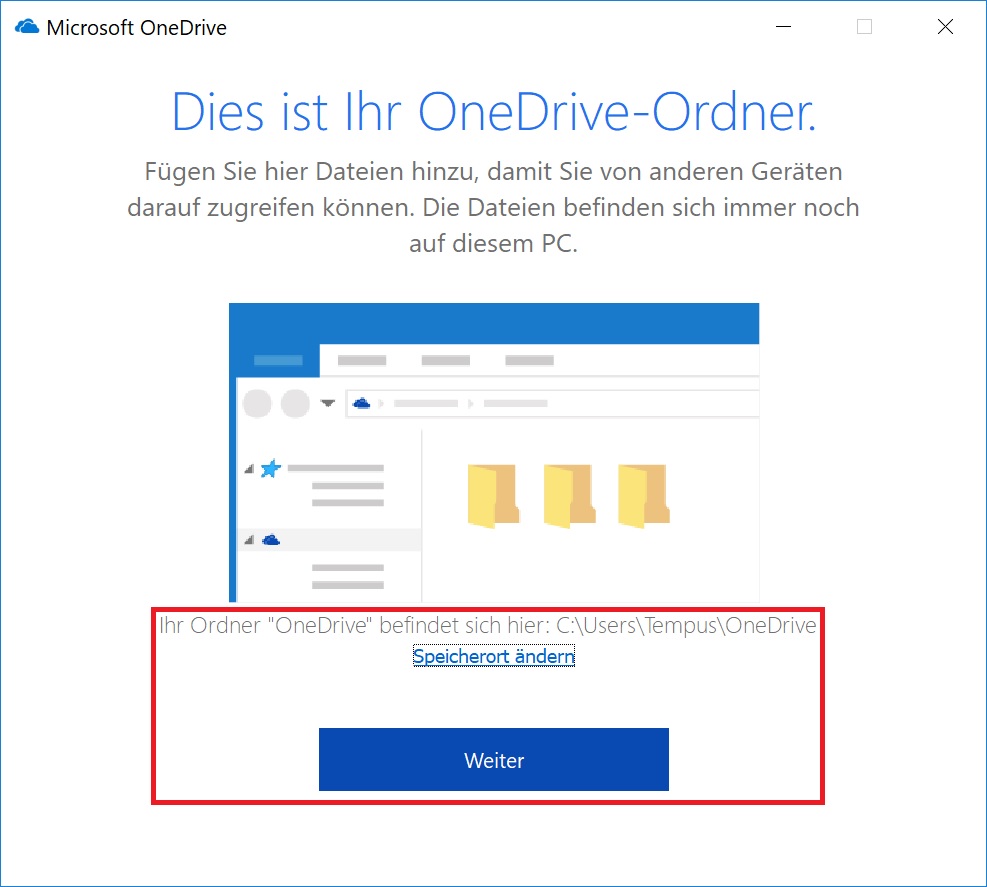The height and width of the screenshot is (887, 987).
Task: Click the explorer illustration image
Action: pos(494,453)
